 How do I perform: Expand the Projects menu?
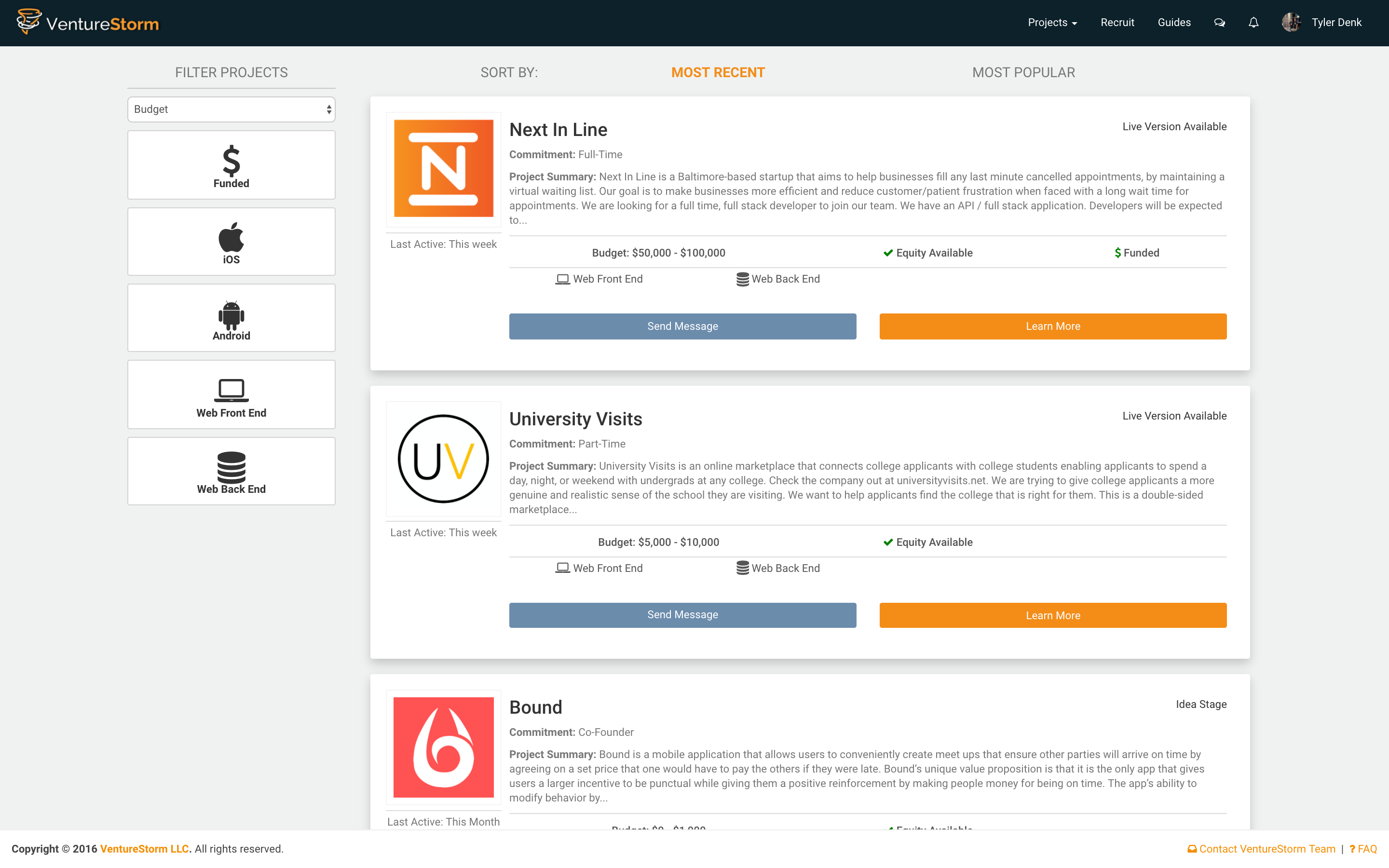point(1052,22)
